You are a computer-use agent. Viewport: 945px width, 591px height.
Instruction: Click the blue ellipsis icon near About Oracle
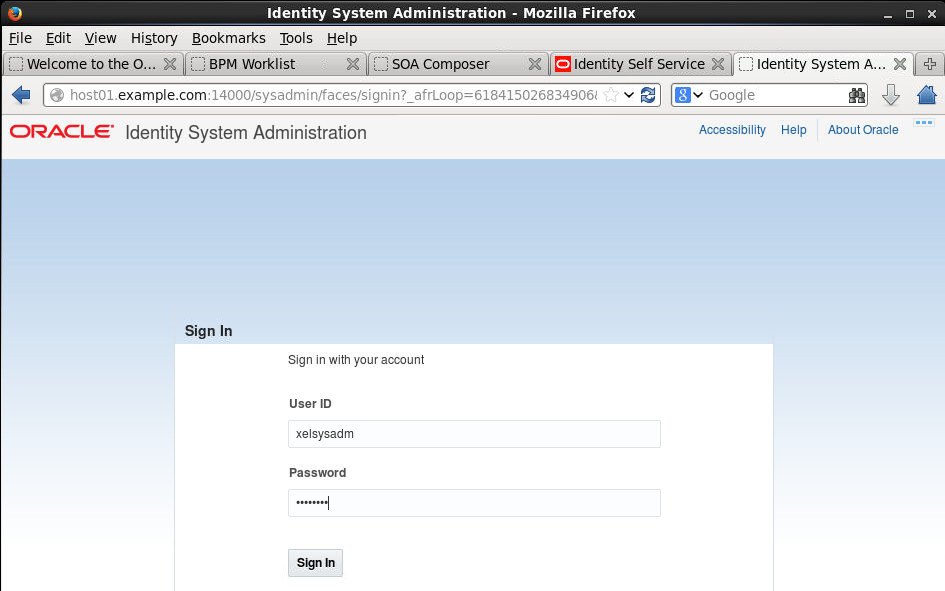tap(923, 121)
